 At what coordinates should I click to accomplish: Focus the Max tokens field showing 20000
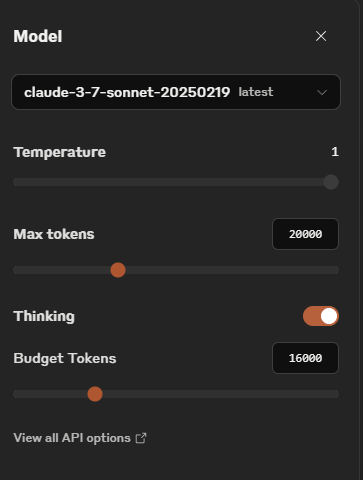click(305, 234)
